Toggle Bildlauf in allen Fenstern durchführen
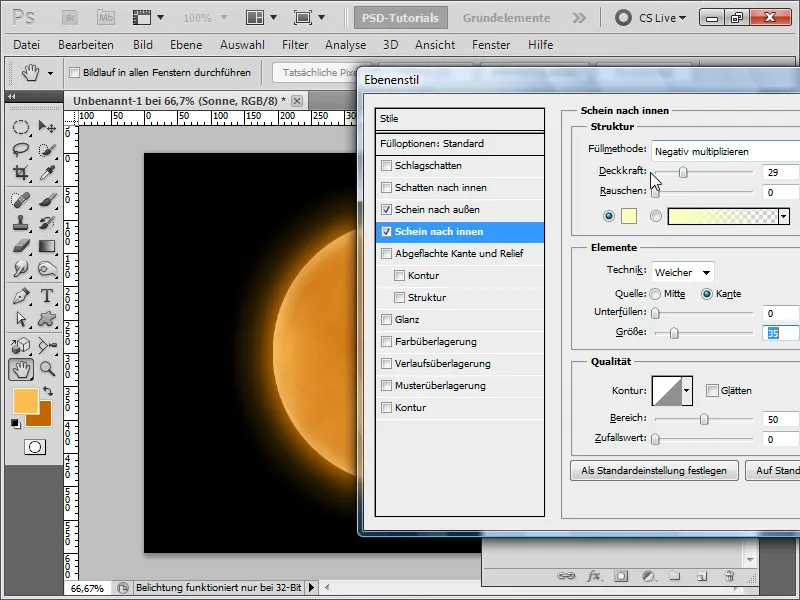The image size is (800, 600). 74,72
